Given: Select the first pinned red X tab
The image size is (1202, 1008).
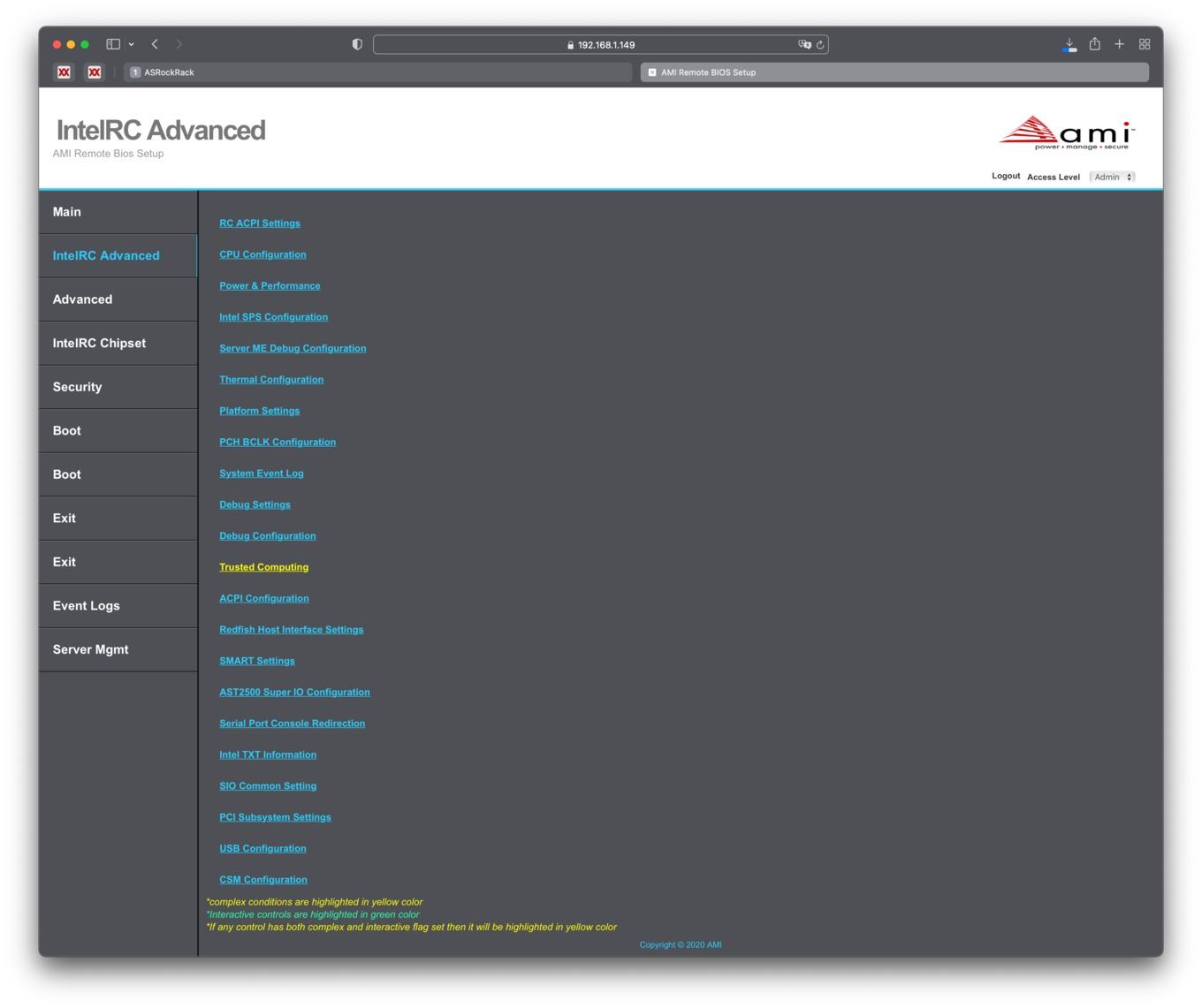Looking at the screenshot, I should [64, 72].
